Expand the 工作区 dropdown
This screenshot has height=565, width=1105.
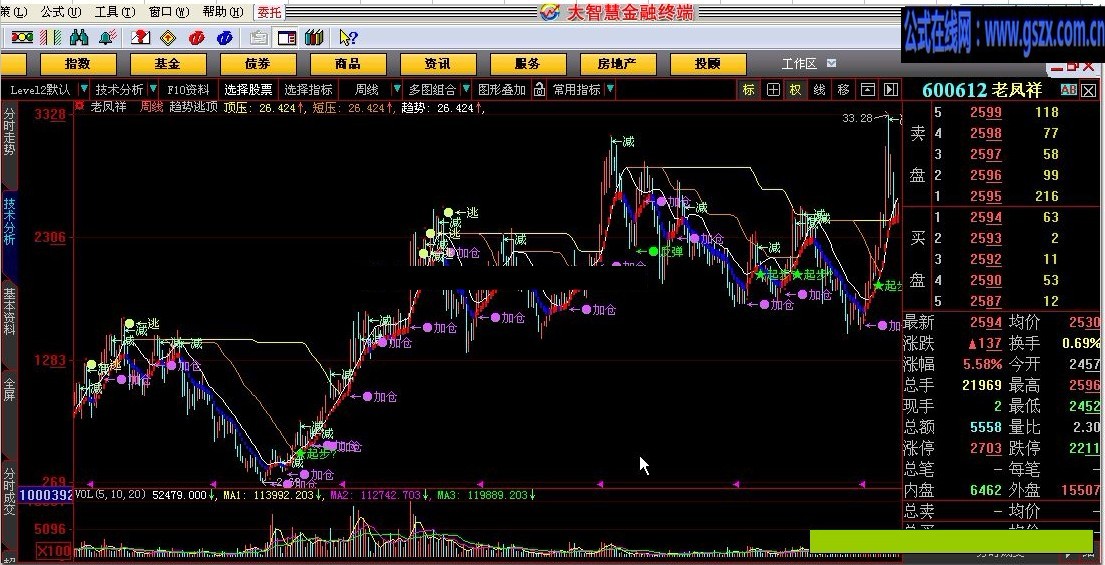click(832, 63)
